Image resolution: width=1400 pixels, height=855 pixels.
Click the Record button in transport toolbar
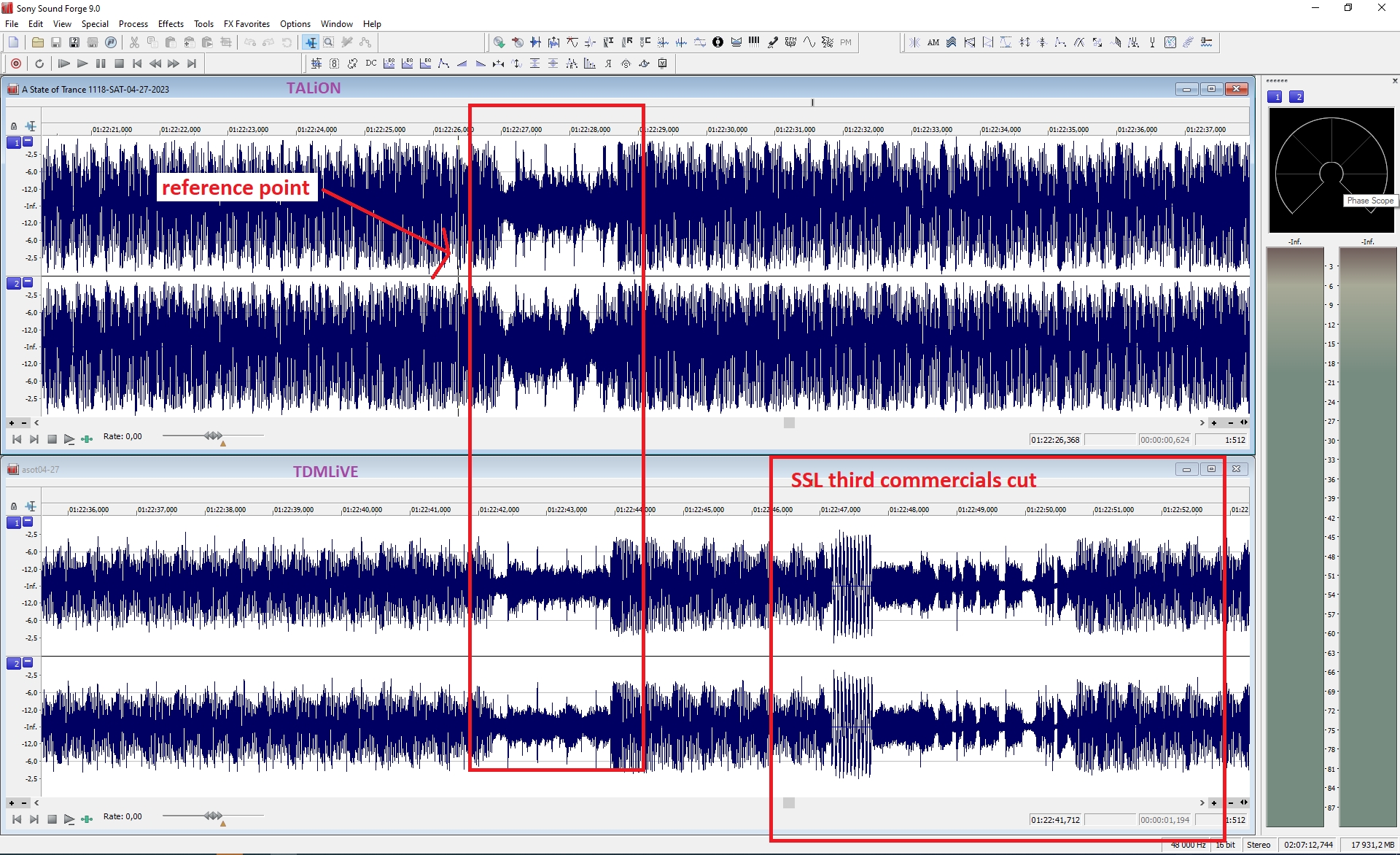click(16, 63)
